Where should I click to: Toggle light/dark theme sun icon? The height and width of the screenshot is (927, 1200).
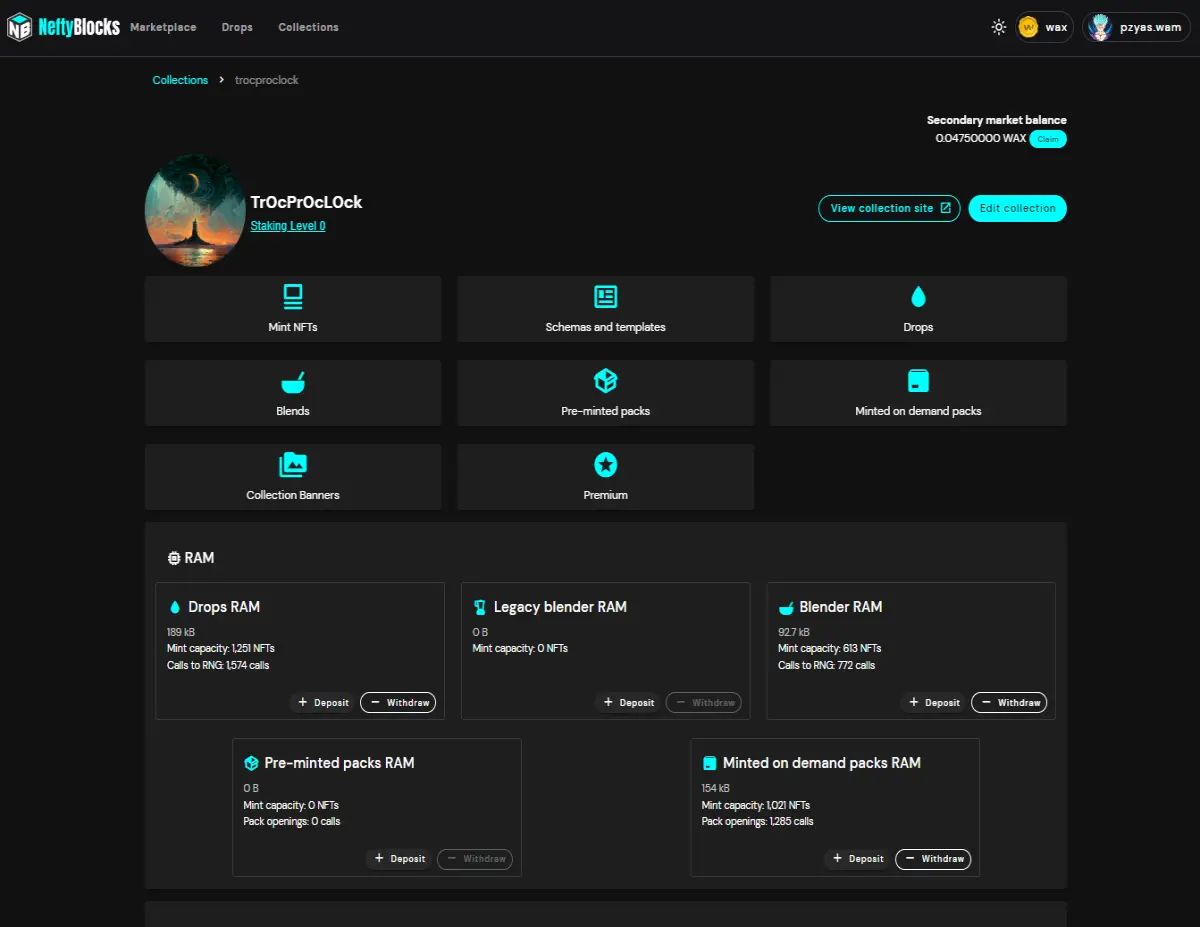pyautogui.click(x=998, y=27)
